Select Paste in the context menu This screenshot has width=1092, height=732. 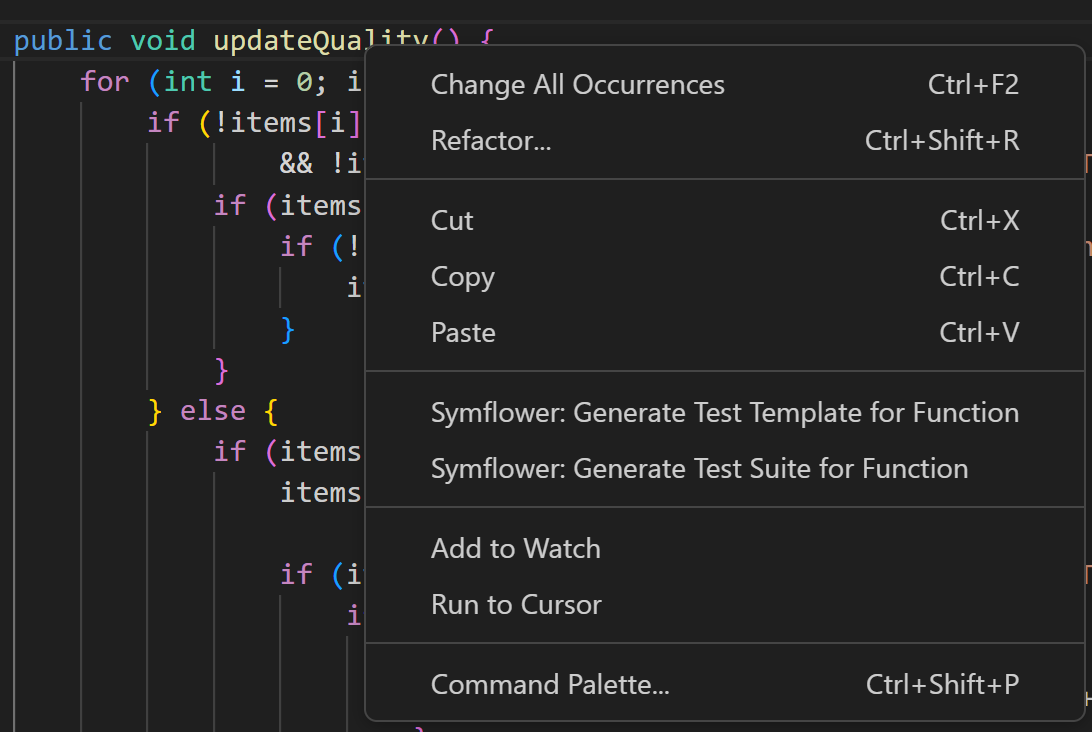pyautogui.click(x=724, y=333)
